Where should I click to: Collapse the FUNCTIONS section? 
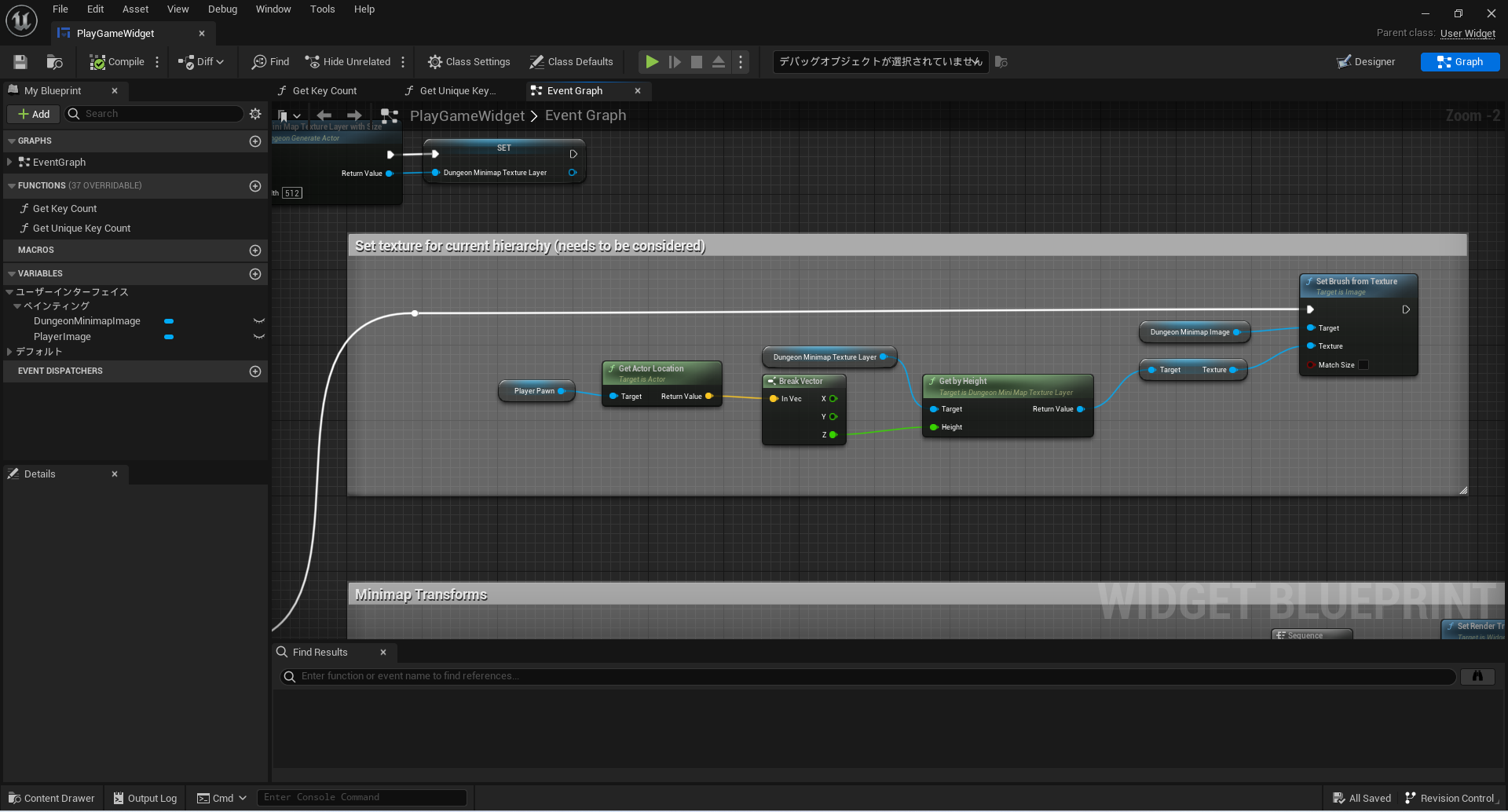click(12, 186)
